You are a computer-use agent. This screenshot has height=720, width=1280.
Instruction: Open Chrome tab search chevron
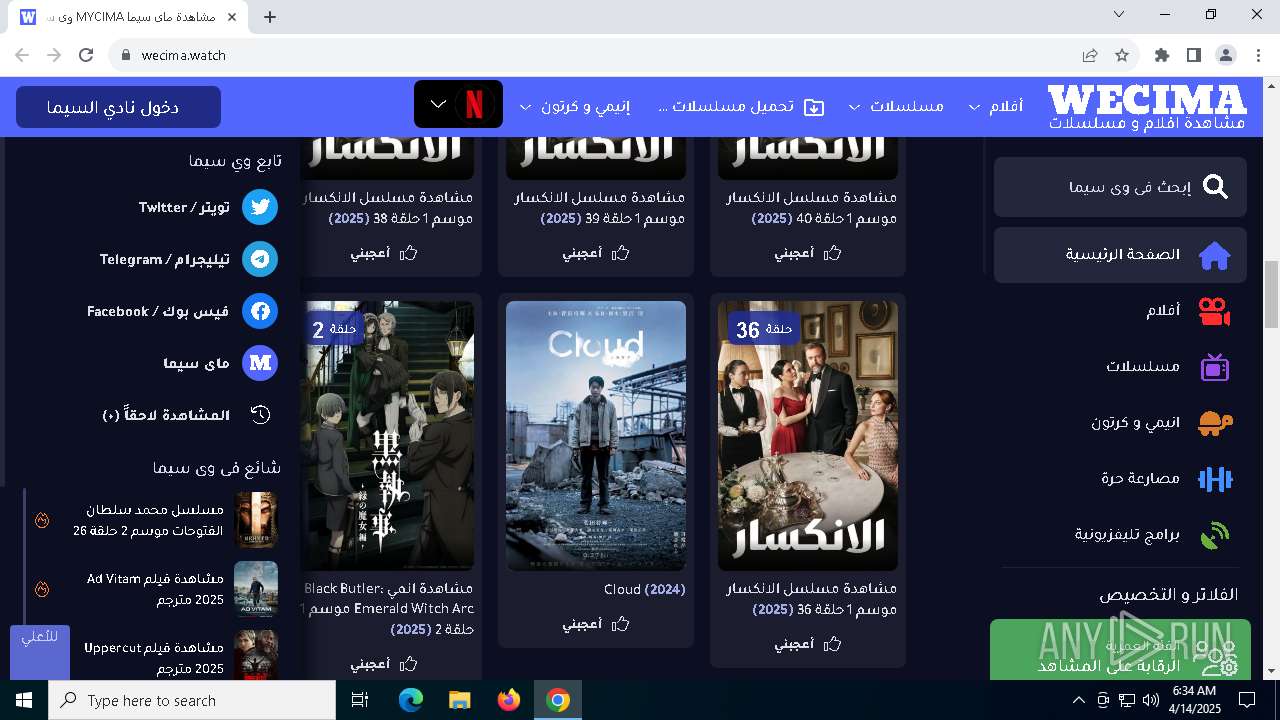tap(1119, 15)
